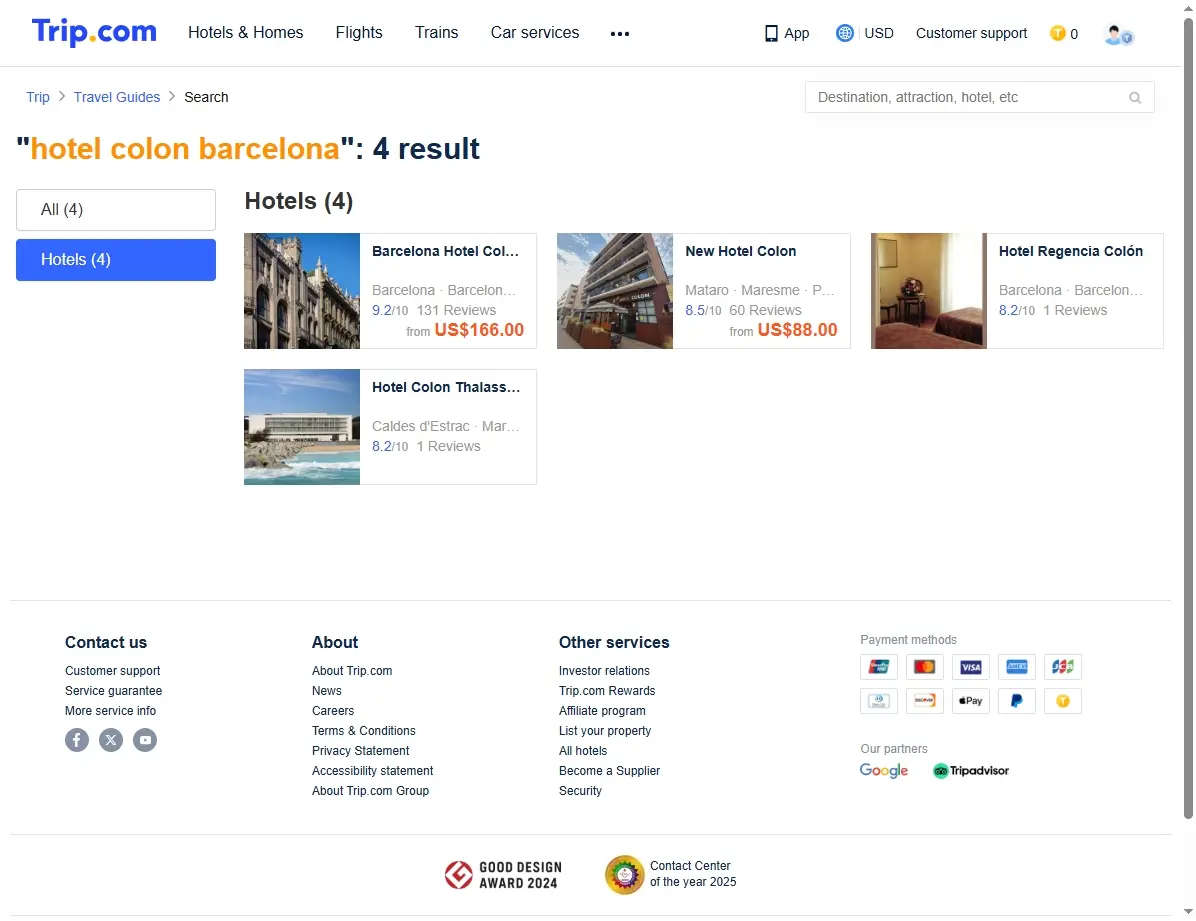Screen dimensions: 1196x921
Task: Click the App phone icon
Action: click(x=771, y=34)
